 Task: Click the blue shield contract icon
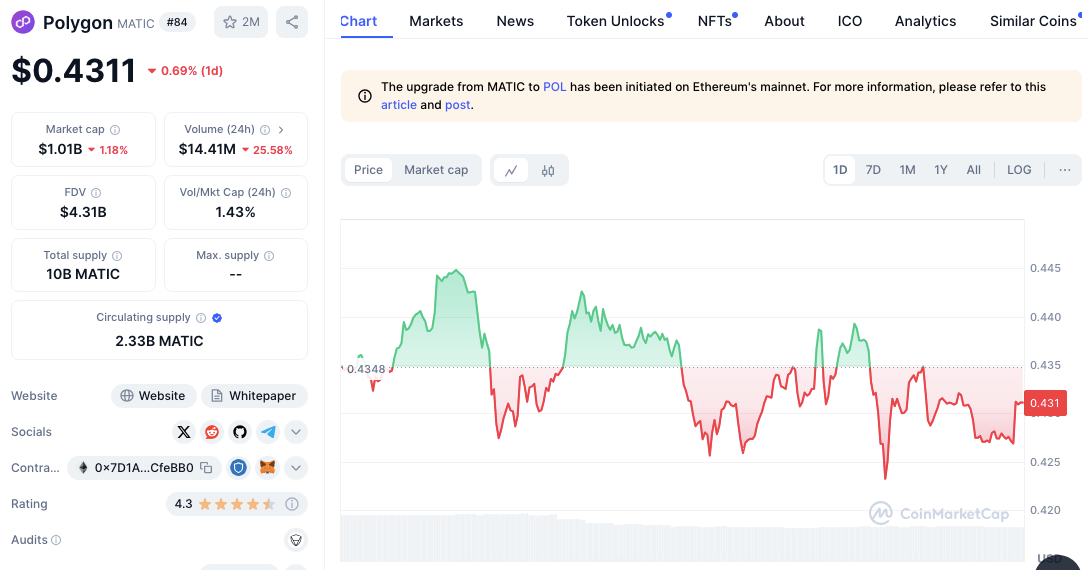point(238,468)
